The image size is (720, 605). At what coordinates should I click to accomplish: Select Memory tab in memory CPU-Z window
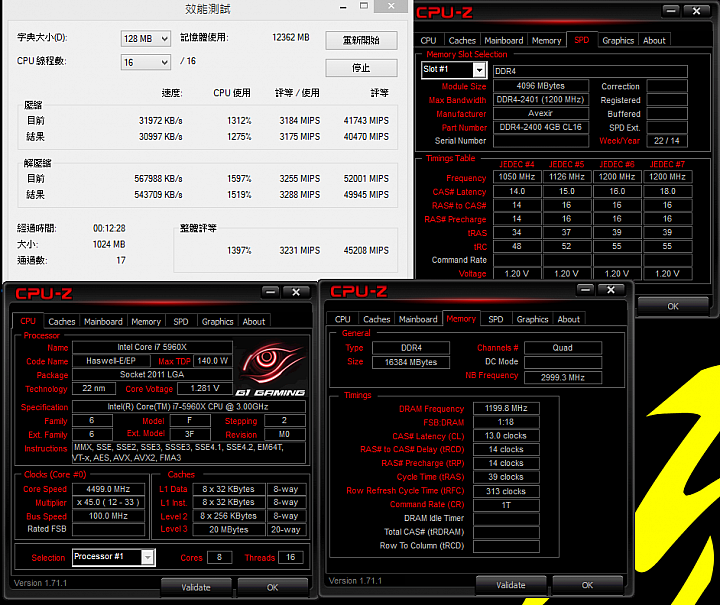click(x=461, y=318)
